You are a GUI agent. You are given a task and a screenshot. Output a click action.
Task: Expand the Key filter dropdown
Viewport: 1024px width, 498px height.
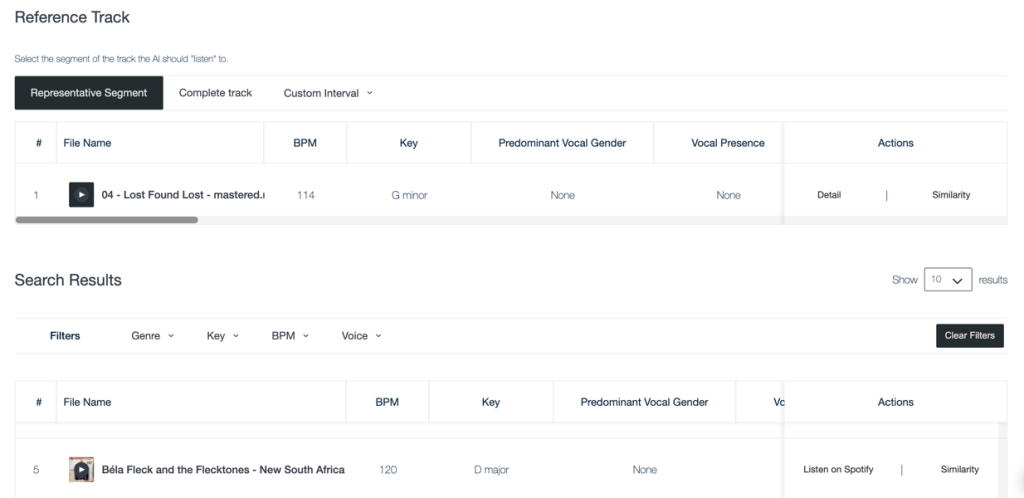(x=222, y=336)
